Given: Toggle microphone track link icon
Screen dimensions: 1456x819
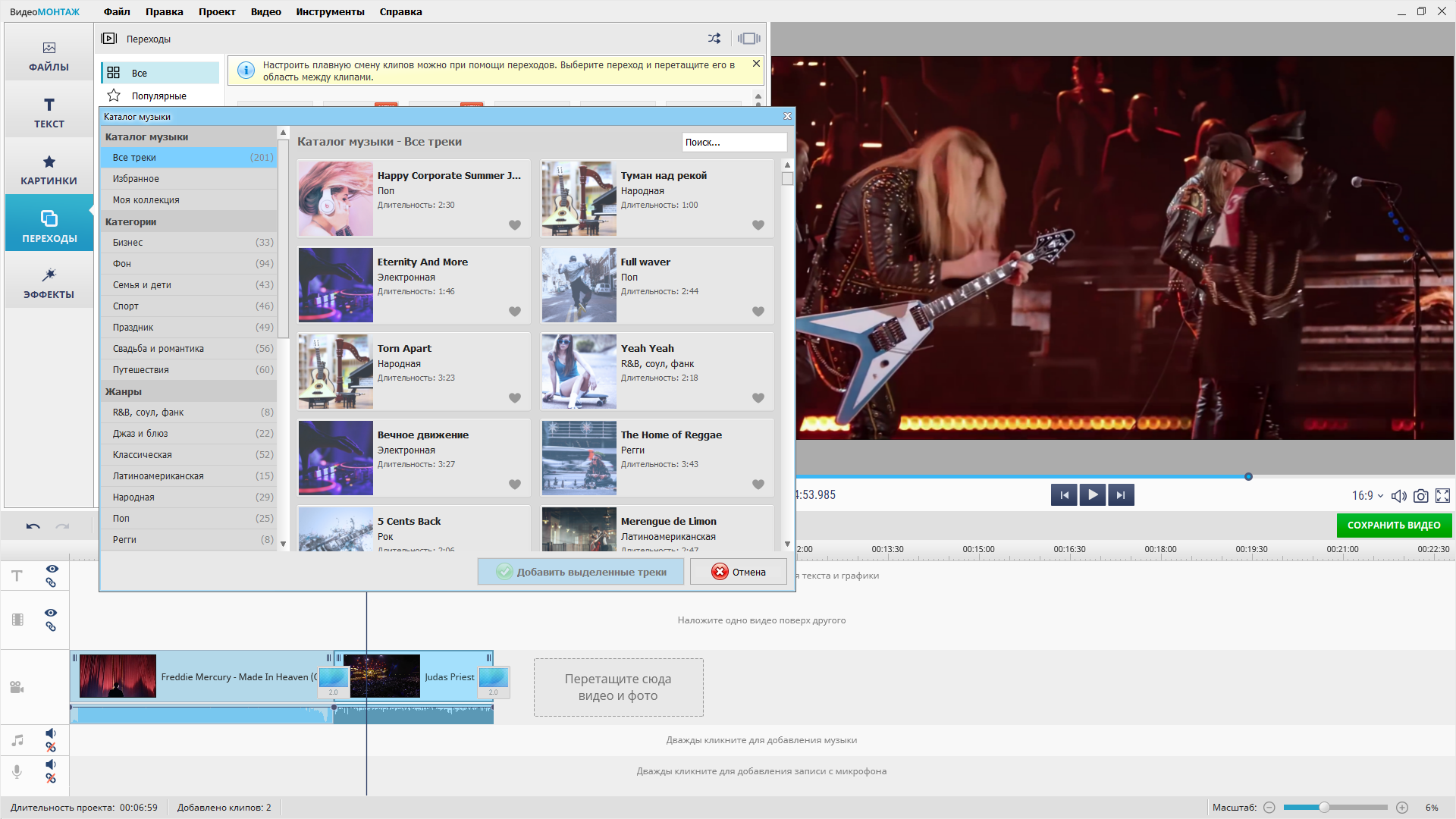Looking at the screenshot, I should click(51, 779).
